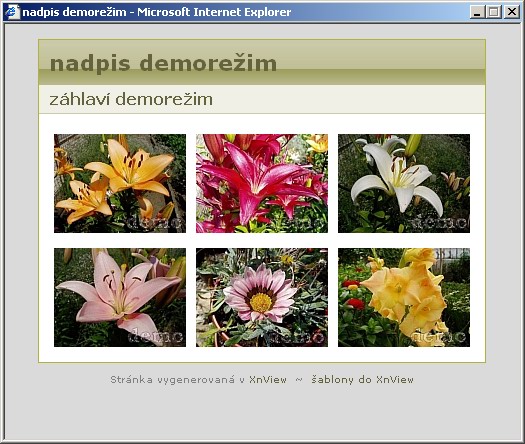The width and height of the screenshot is (525, 444).
Task: Follow the 'Stránka vygenerovaná v XnView' link
Action: pos(199,380)
